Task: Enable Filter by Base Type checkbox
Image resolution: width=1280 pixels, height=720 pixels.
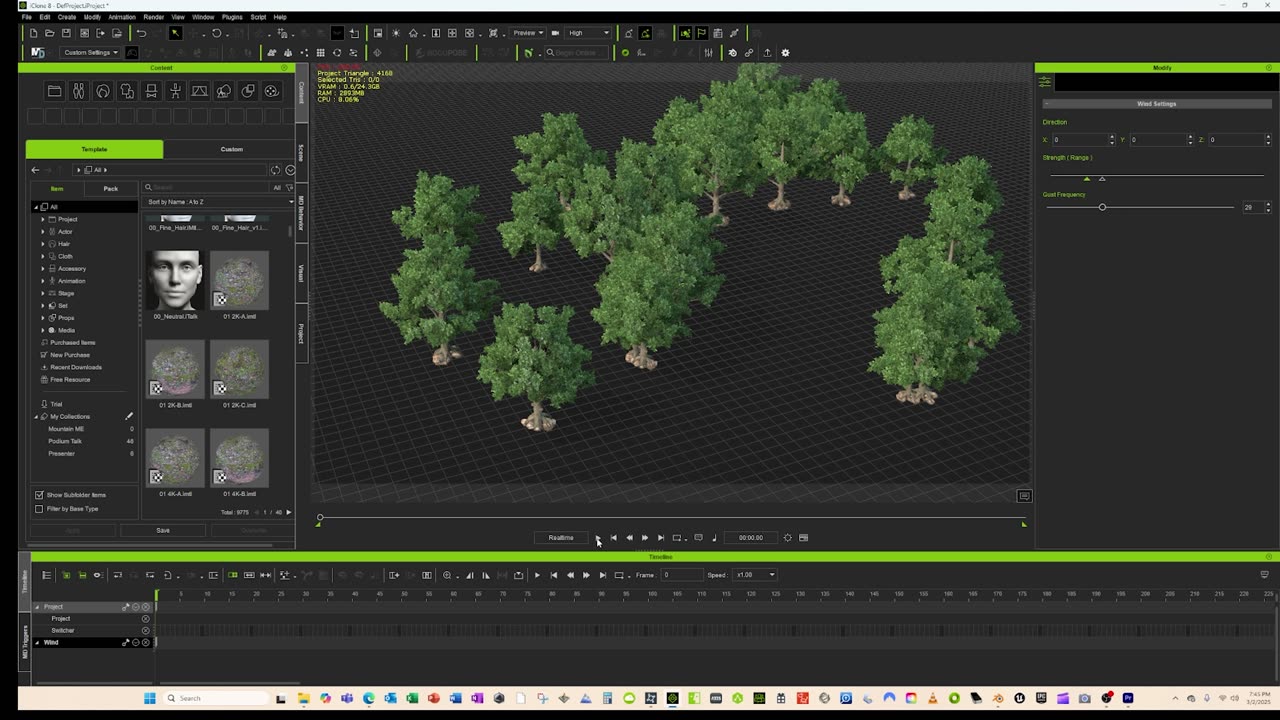Action: 39,509
